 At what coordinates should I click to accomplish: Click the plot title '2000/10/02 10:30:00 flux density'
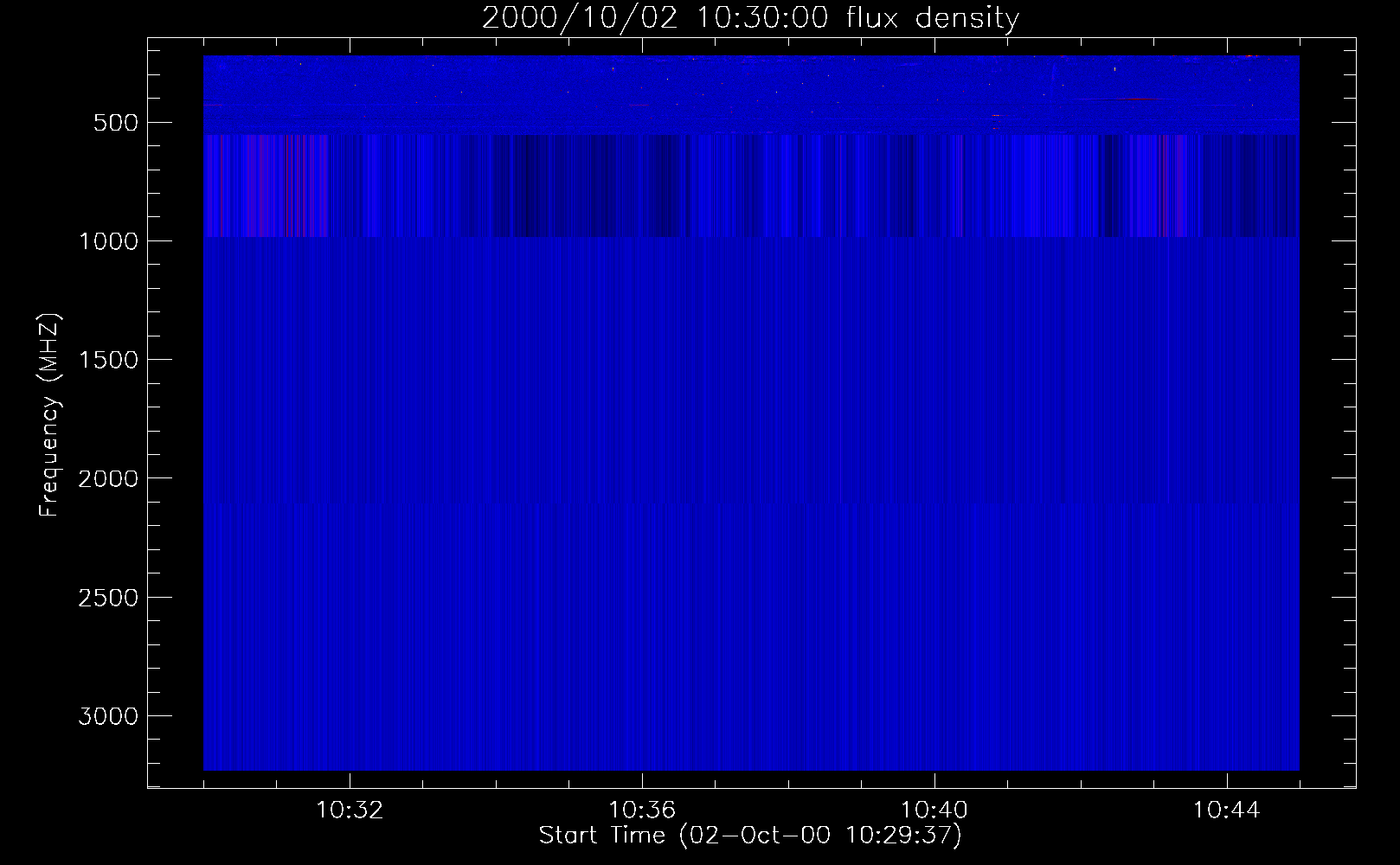click(750, 18)
